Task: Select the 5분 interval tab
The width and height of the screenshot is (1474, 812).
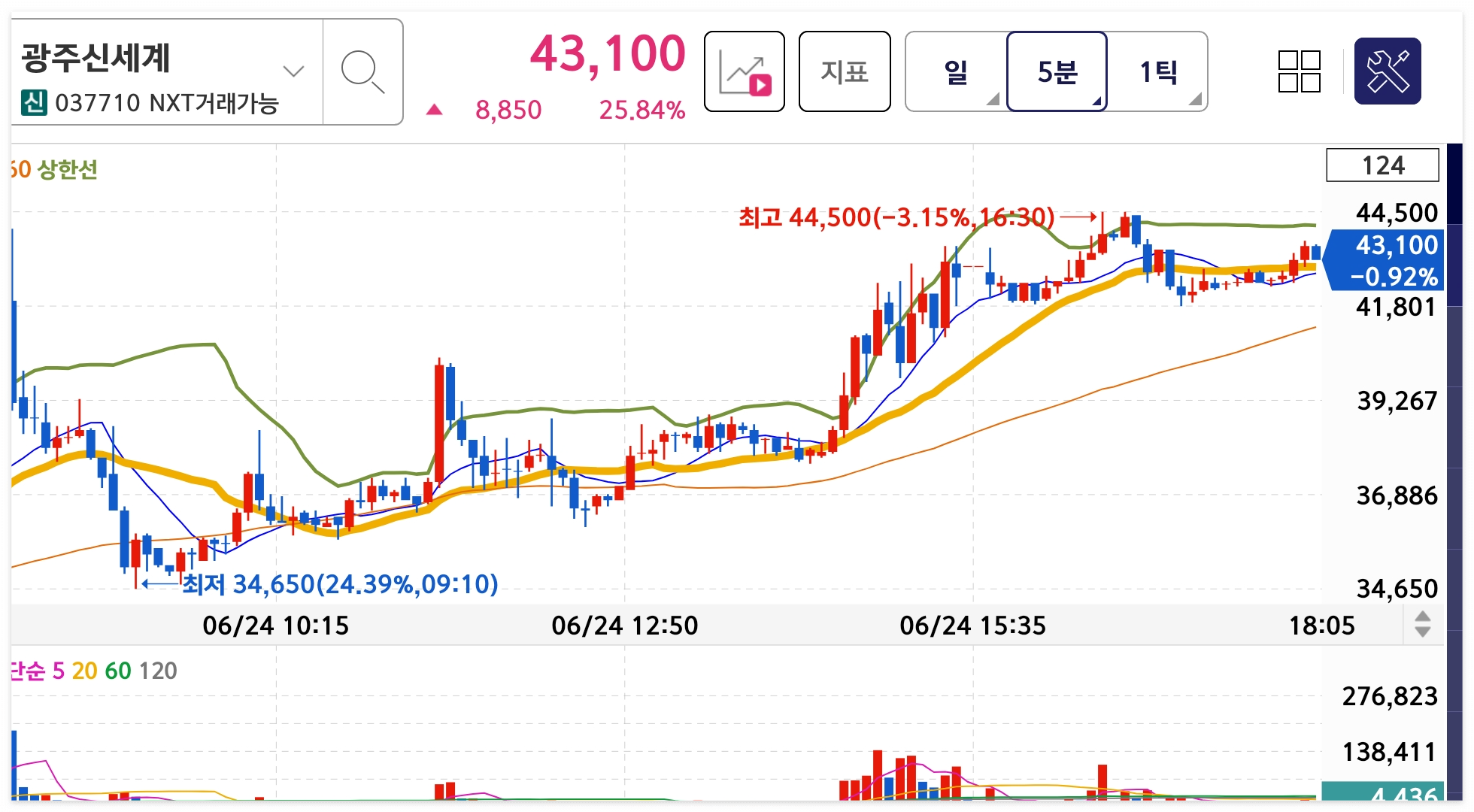Action: pyautogui.click(x=1057, y=71)
